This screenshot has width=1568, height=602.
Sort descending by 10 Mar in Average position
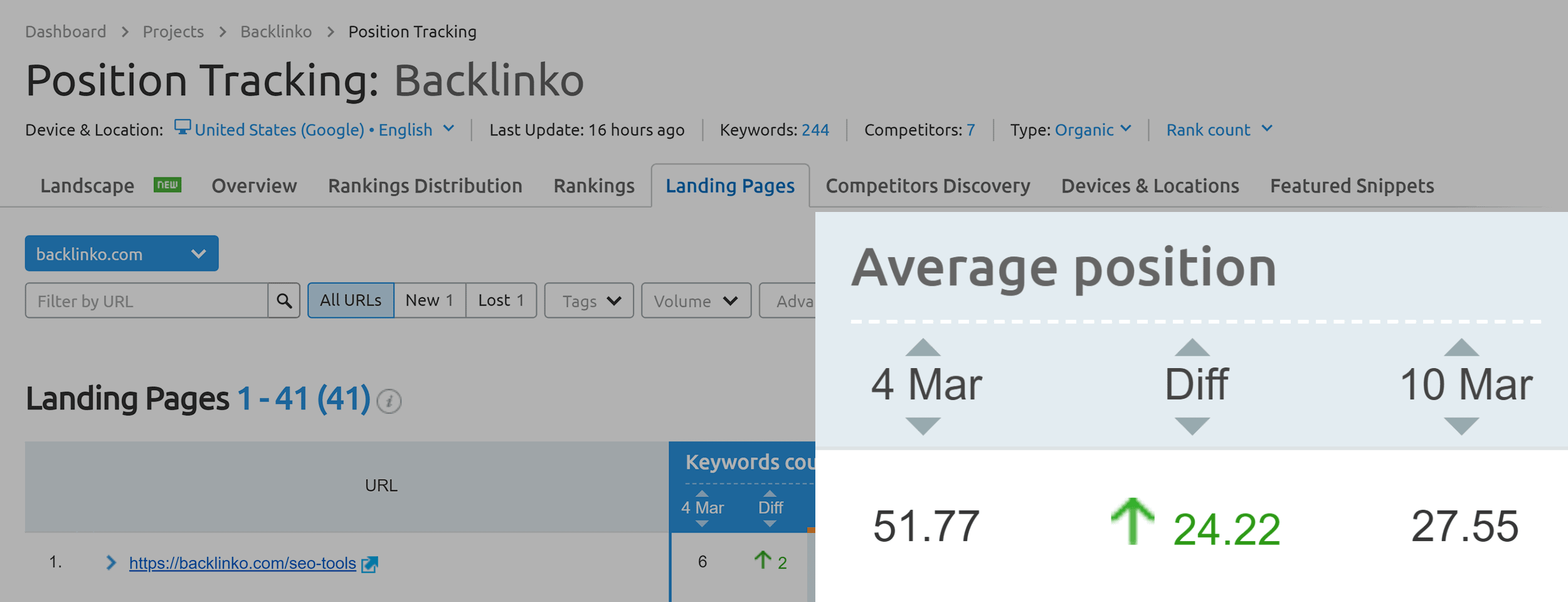[x=1461, y=426]
